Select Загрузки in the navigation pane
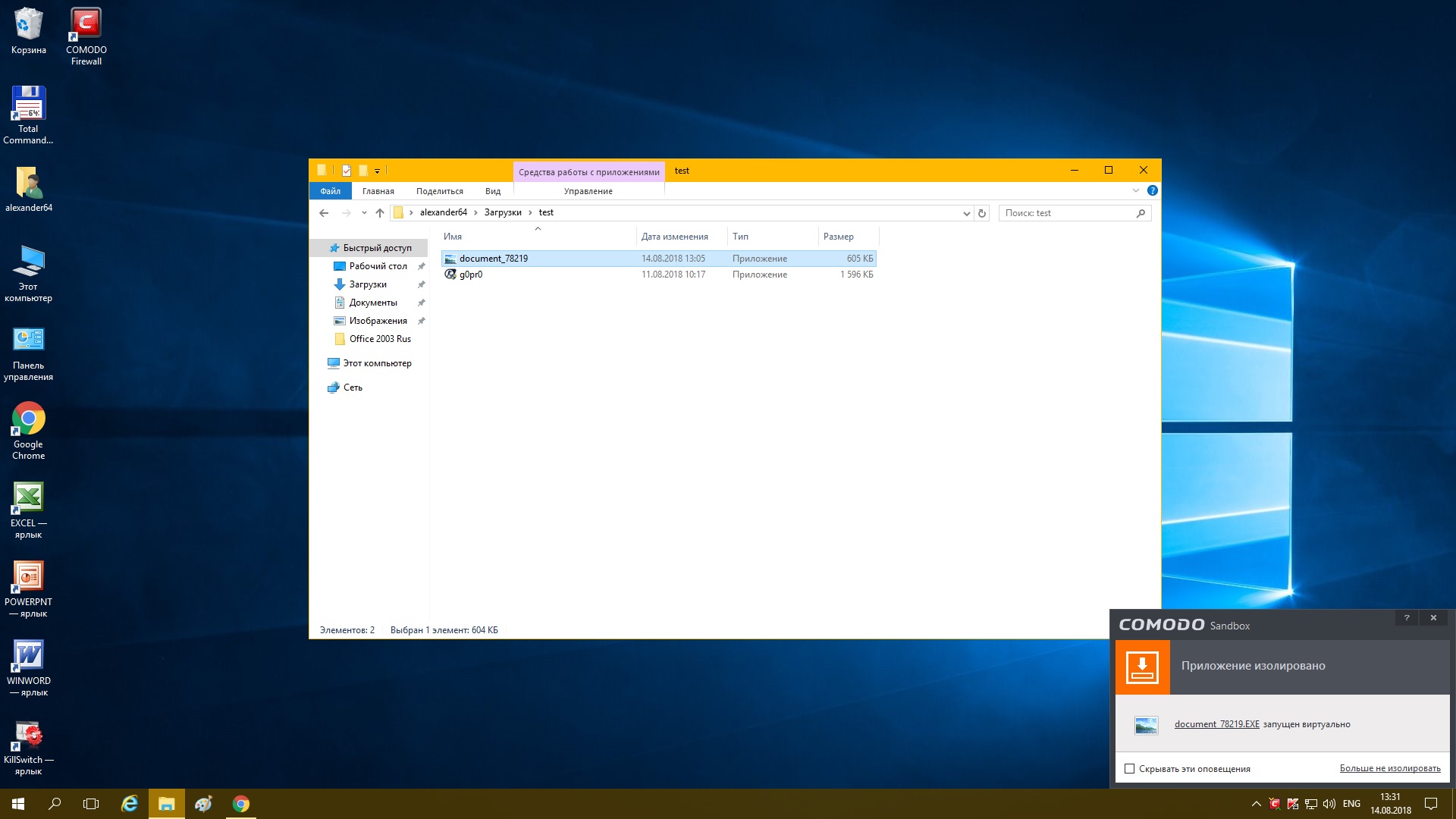 (368, 284)
